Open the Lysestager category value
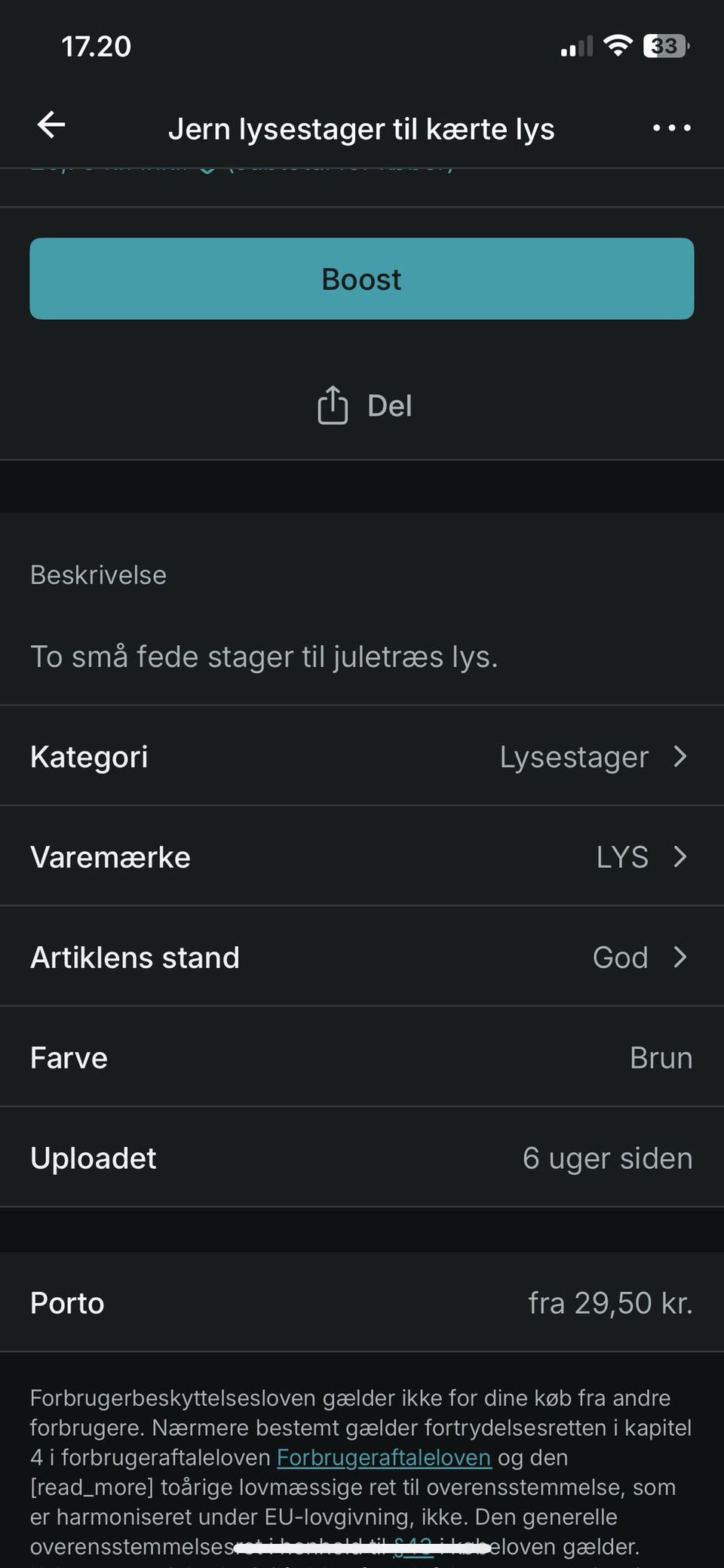724x1568 pixels. 574,757
